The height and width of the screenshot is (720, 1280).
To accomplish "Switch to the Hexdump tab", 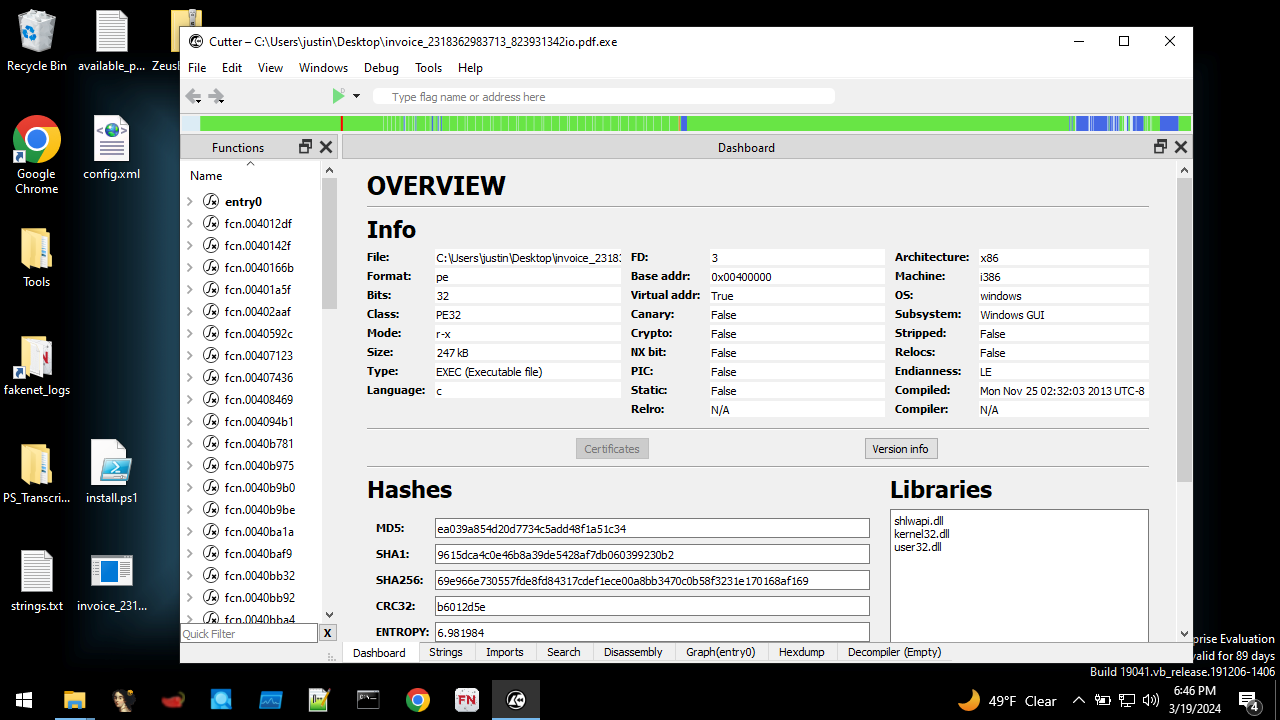I will tap(801, 652).
